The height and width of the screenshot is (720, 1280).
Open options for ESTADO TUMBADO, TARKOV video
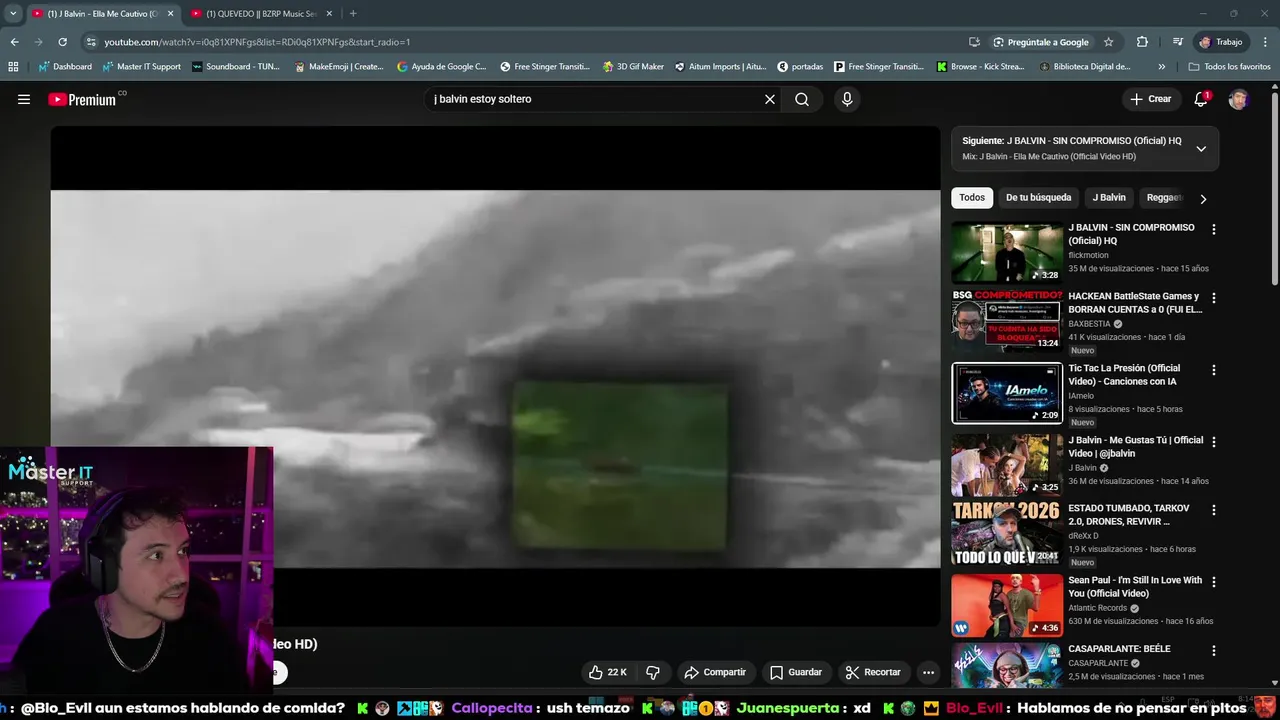(x=1214, y=510)
